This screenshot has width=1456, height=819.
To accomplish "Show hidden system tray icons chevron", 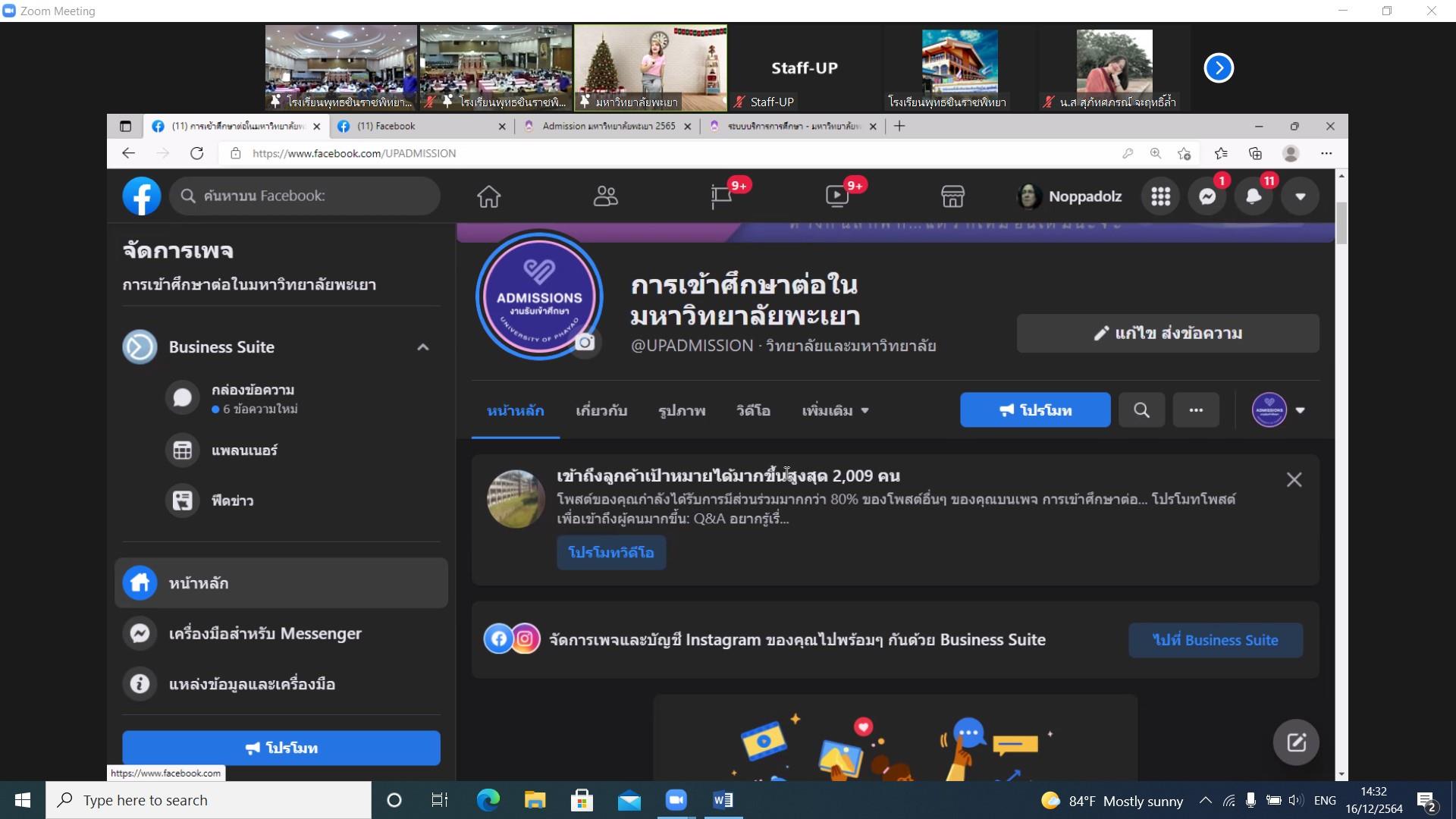I will pos(1205,800).
